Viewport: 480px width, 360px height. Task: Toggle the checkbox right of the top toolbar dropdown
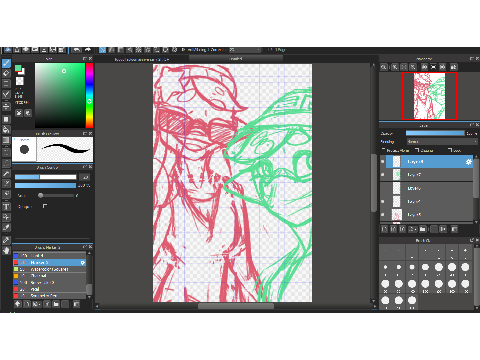click(x=270, y=50)
